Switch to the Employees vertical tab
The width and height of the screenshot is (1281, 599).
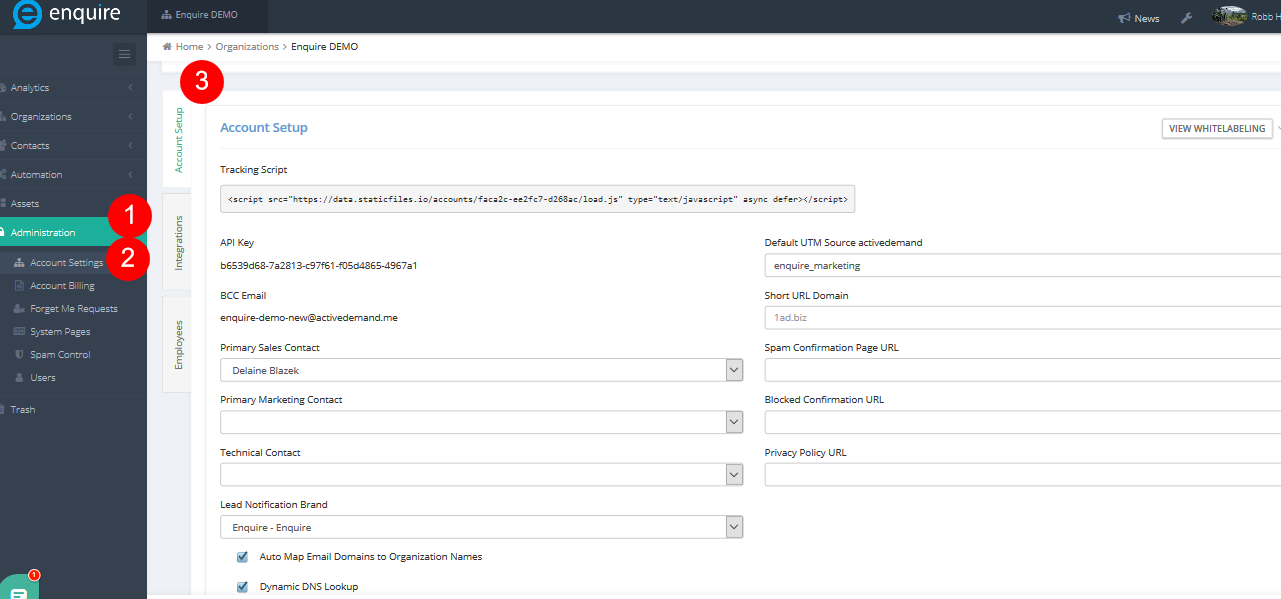click(x=178, y=345)
